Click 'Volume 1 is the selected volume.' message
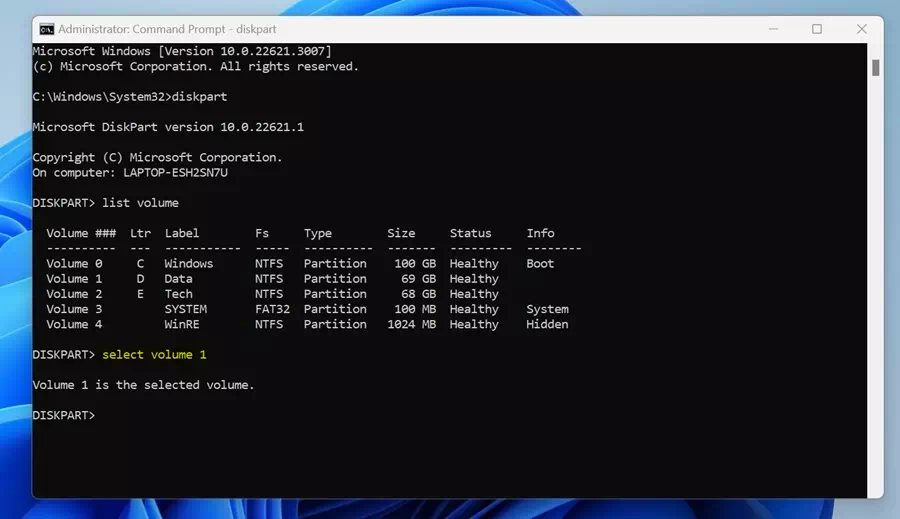Image resolution: width=900 pixels, height=519 pixels. point(143,385)
